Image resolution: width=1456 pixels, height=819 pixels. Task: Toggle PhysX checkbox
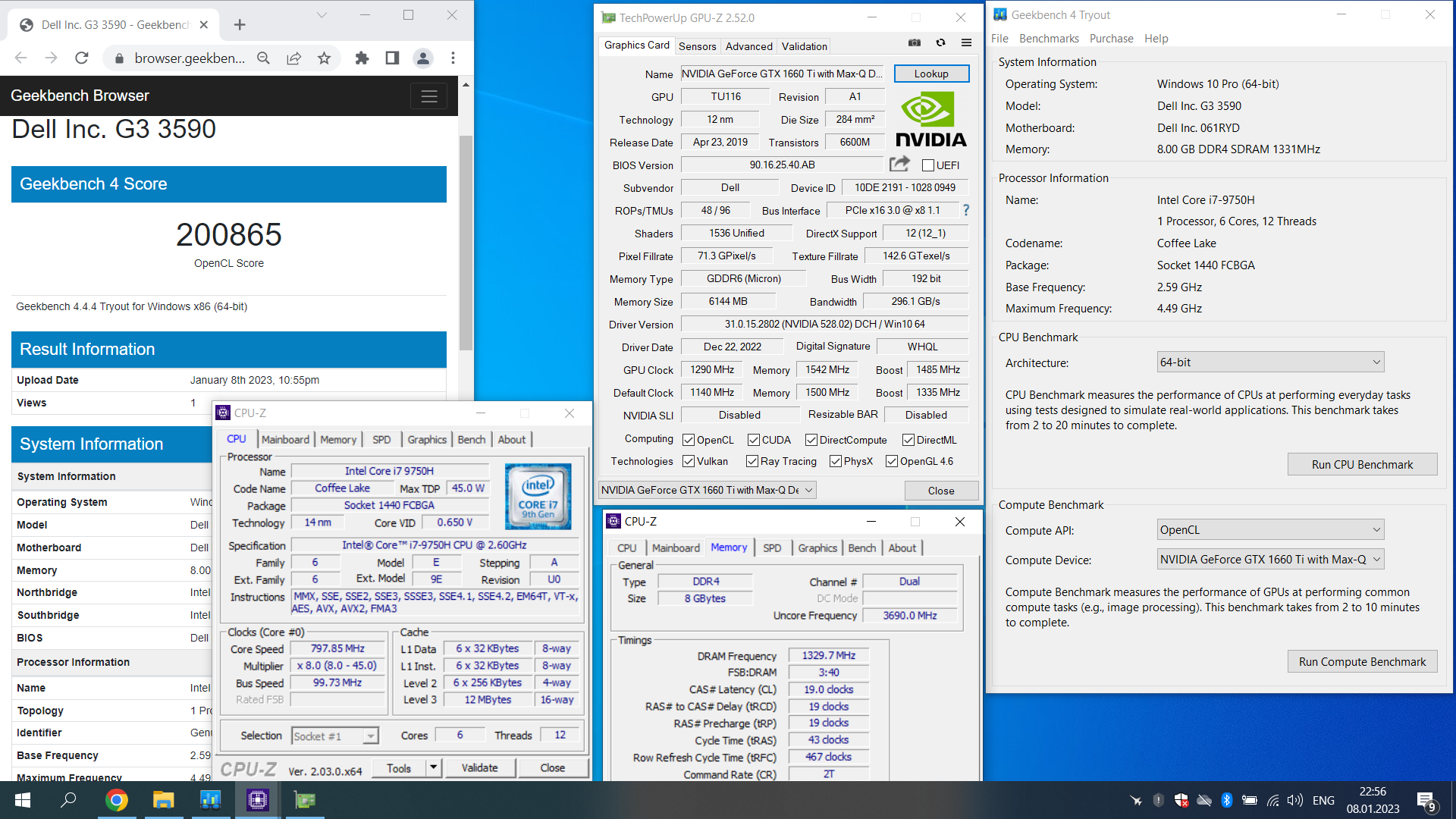[836, 461]
